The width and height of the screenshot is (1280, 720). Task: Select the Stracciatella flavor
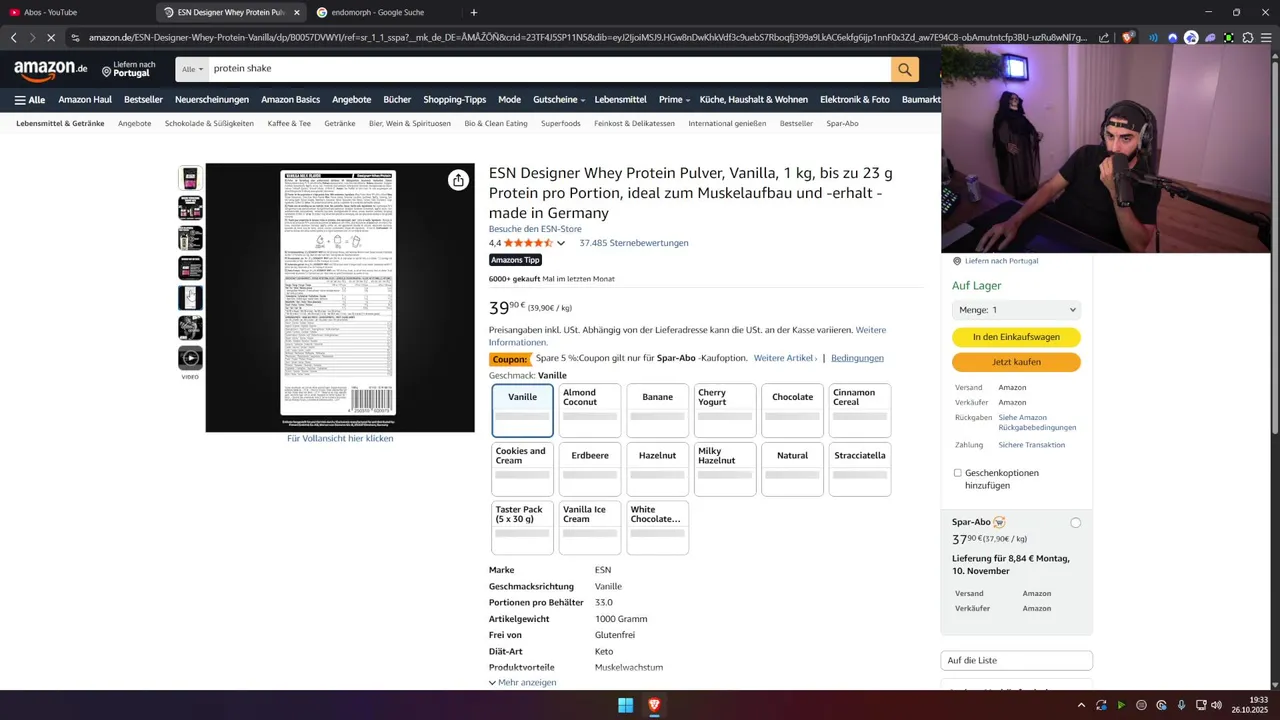click(x=860, y=469)
